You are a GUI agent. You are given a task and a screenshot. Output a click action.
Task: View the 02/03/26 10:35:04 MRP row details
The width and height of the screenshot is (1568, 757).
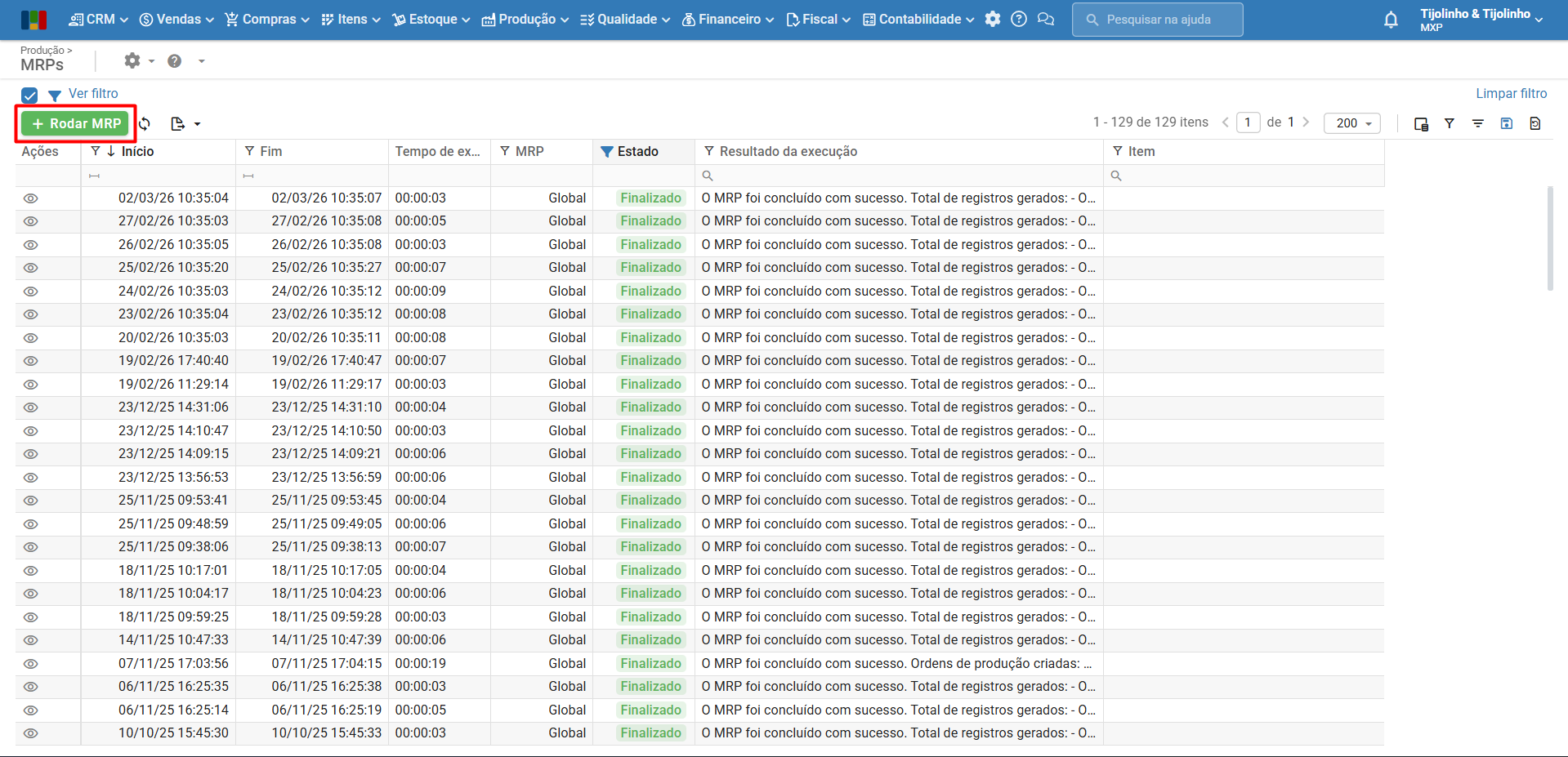tap(31, 198)
